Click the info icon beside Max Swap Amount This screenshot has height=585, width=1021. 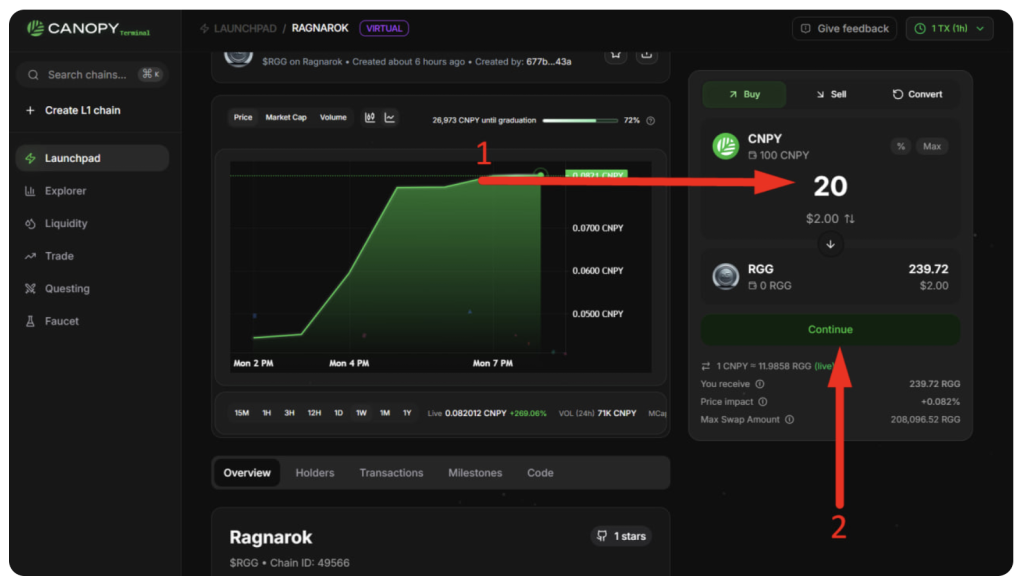coord(789,420)
